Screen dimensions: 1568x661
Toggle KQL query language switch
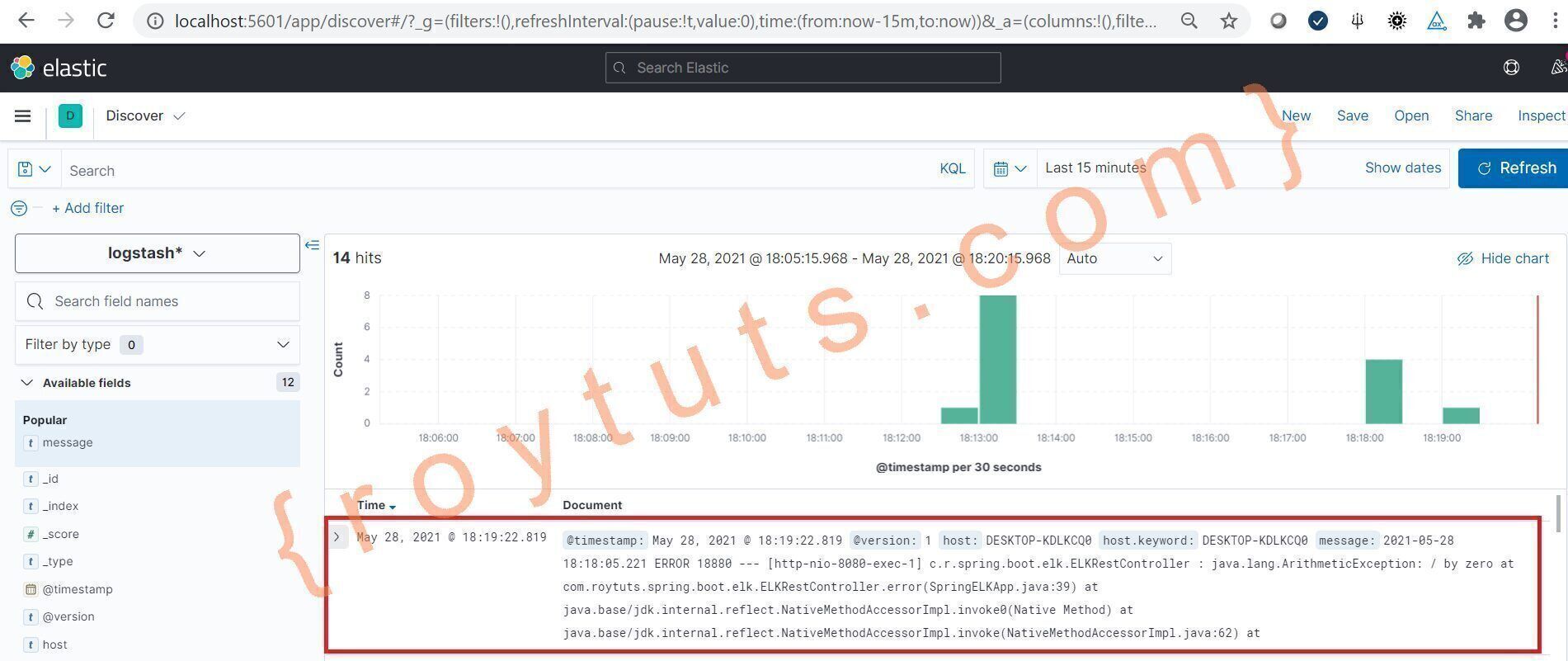coord(953,169)
